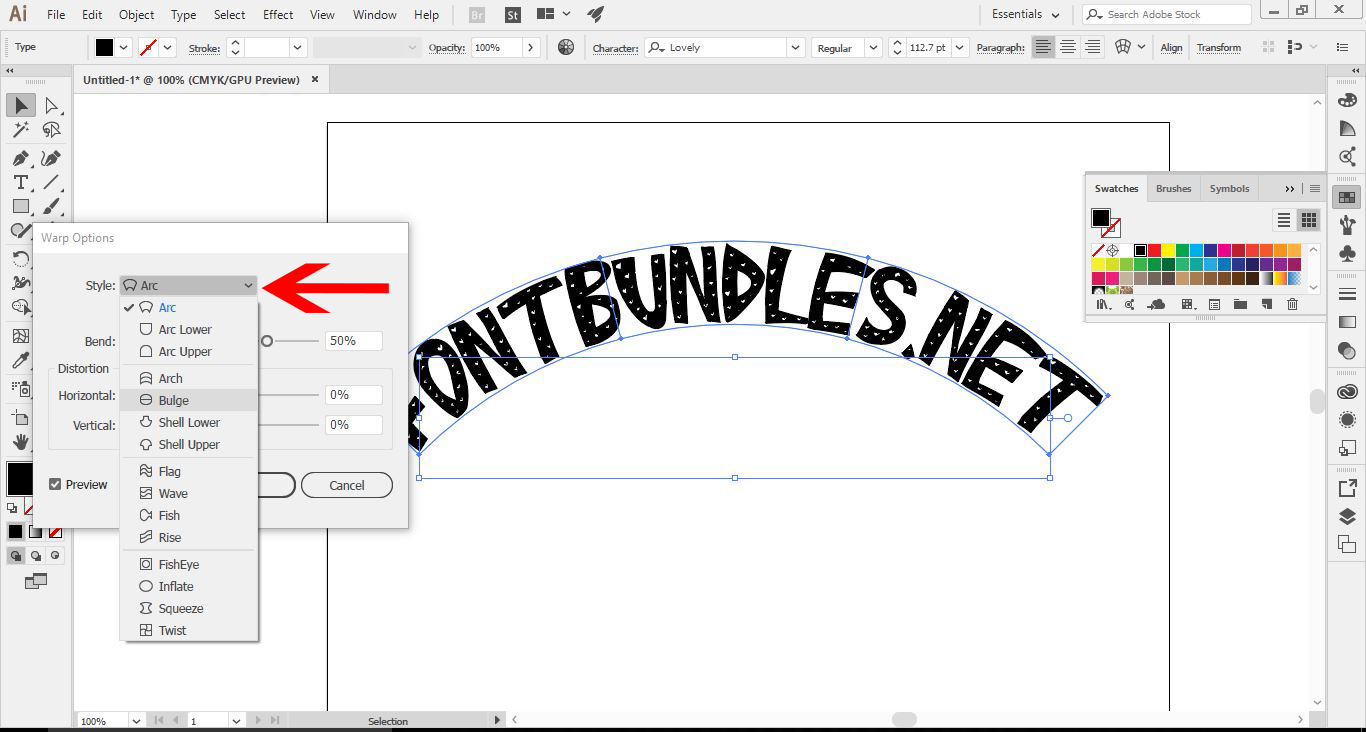Open the Symbols panel club icon

pos(1347,253)
